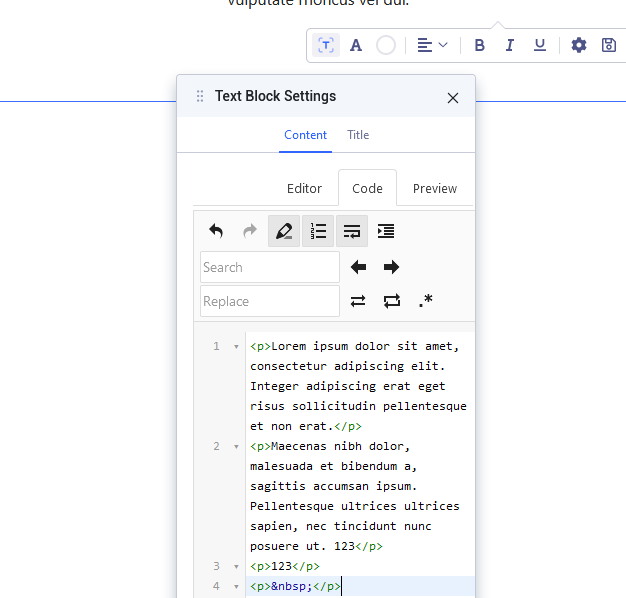Image resolution: width=626 pixels, height=598 pixels.
Task: Open the text alignment dropdown
Action: point(432,45)
